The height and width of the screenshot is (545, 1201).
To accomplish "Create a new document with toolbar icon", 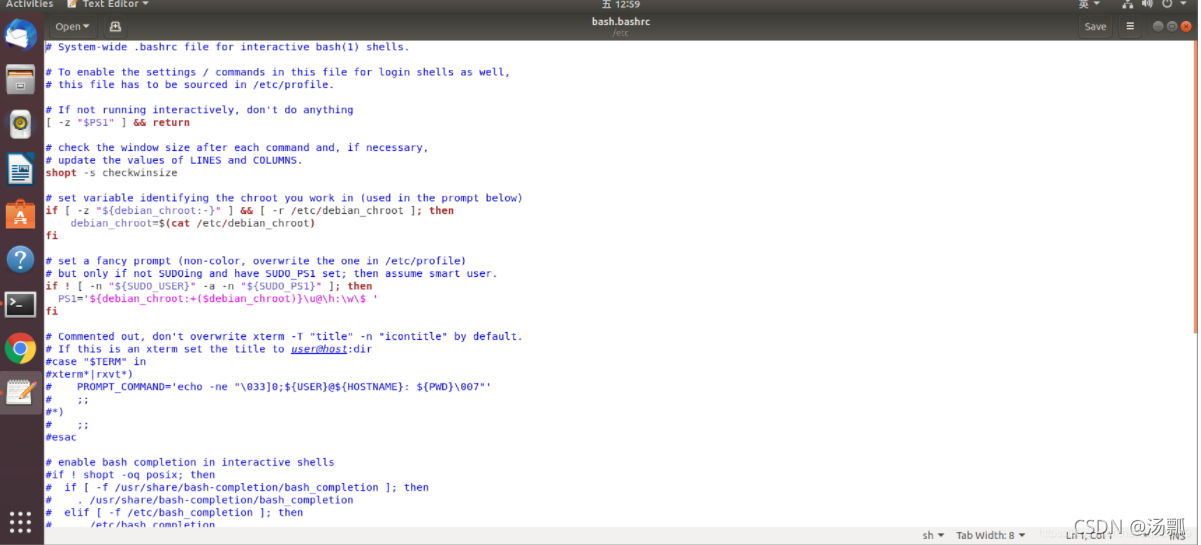I will 115,27.
